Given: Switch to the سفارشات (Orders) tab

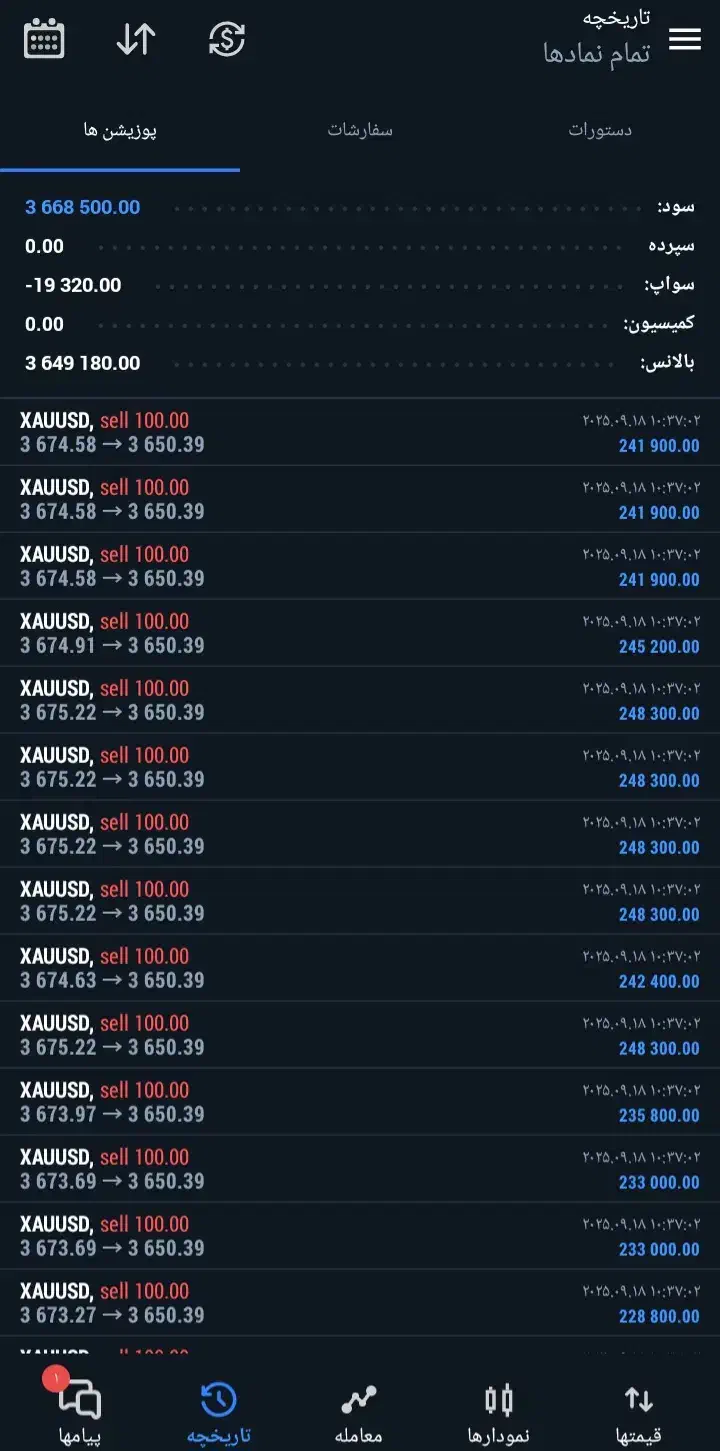Looking at the screenshot, I should pyautogui.click(x=360, y=130).
